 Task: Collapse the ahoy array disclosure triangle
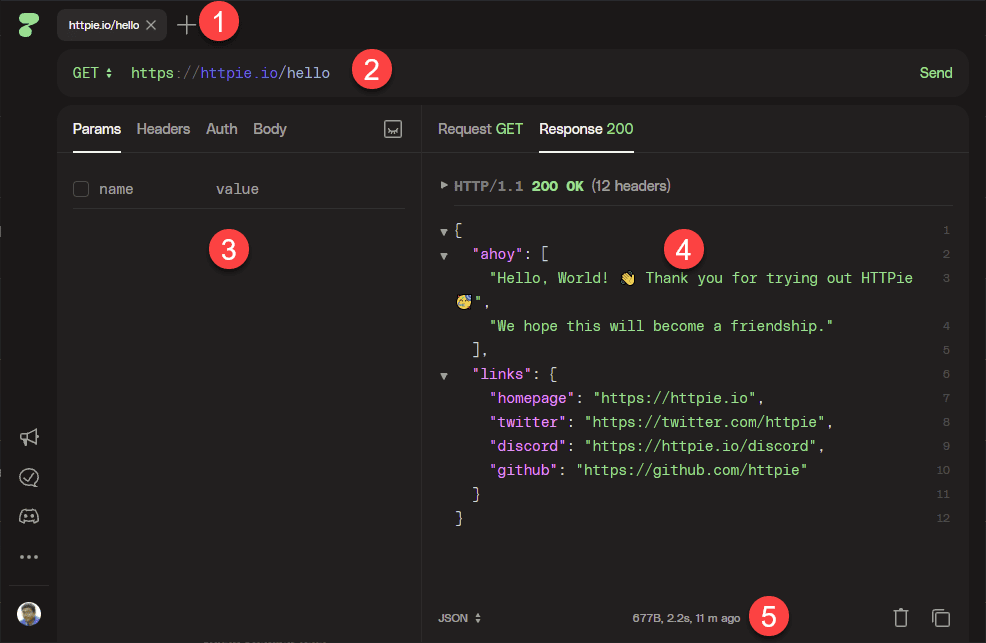point(443,255)
